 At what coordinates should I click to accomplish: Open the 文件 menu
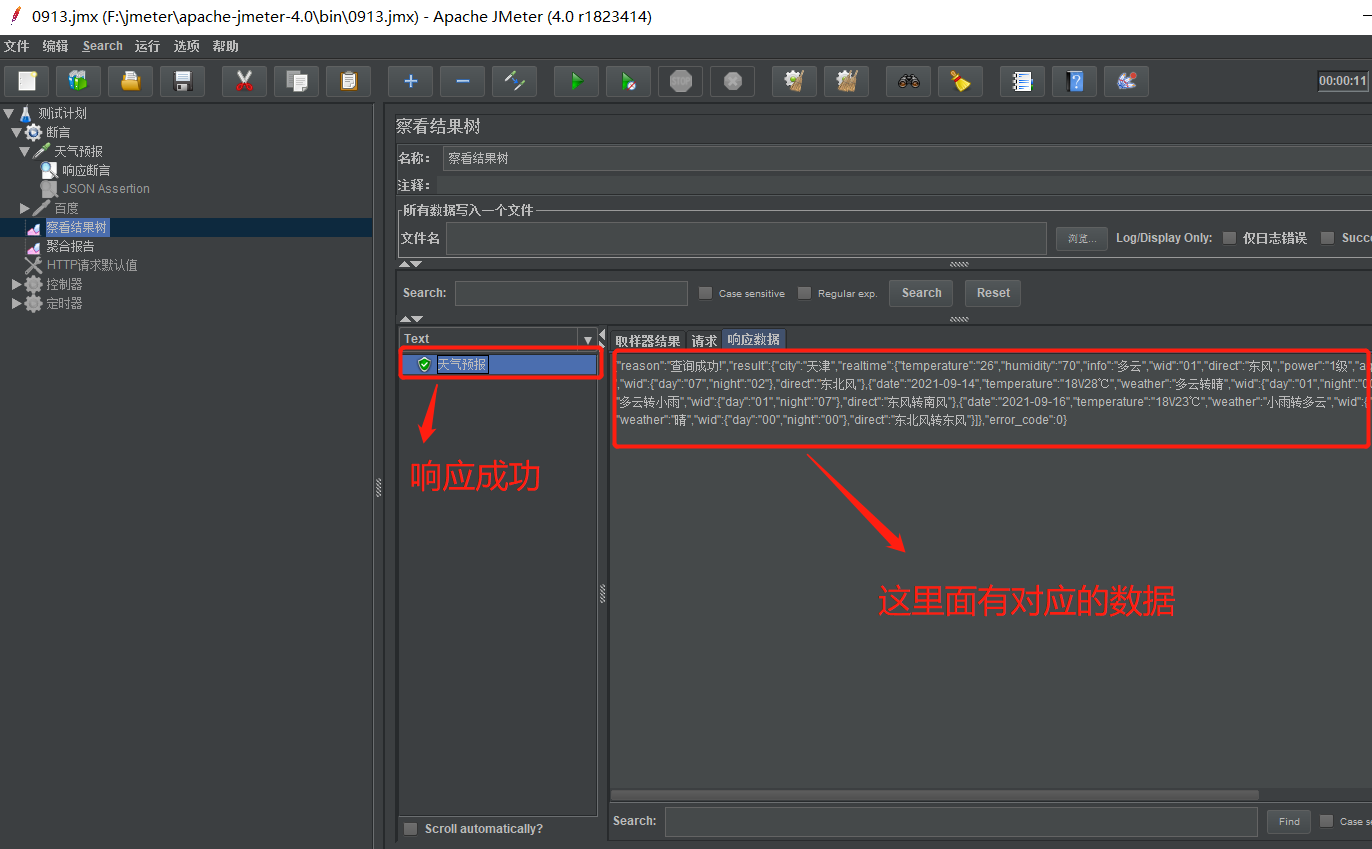point(16,46)
